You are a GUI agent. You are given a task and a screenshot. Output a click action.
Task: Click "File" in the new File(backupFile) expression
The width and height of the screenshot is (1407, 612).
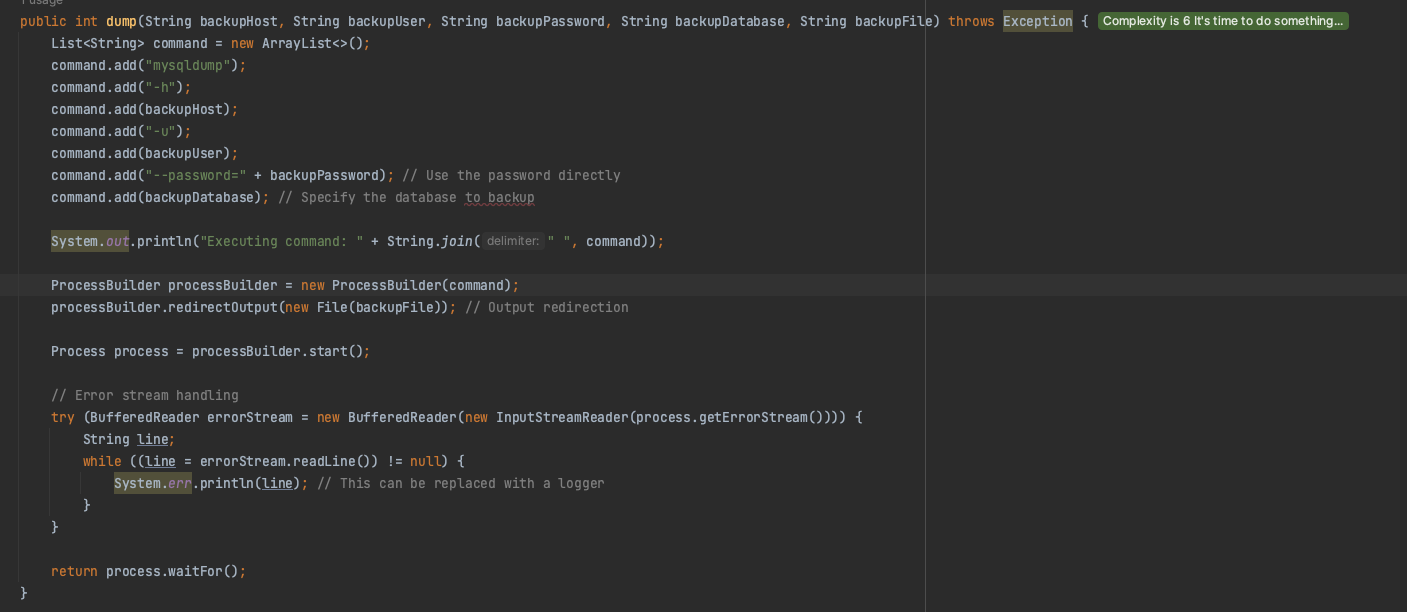pyautogui.click(x=332, y=307)
